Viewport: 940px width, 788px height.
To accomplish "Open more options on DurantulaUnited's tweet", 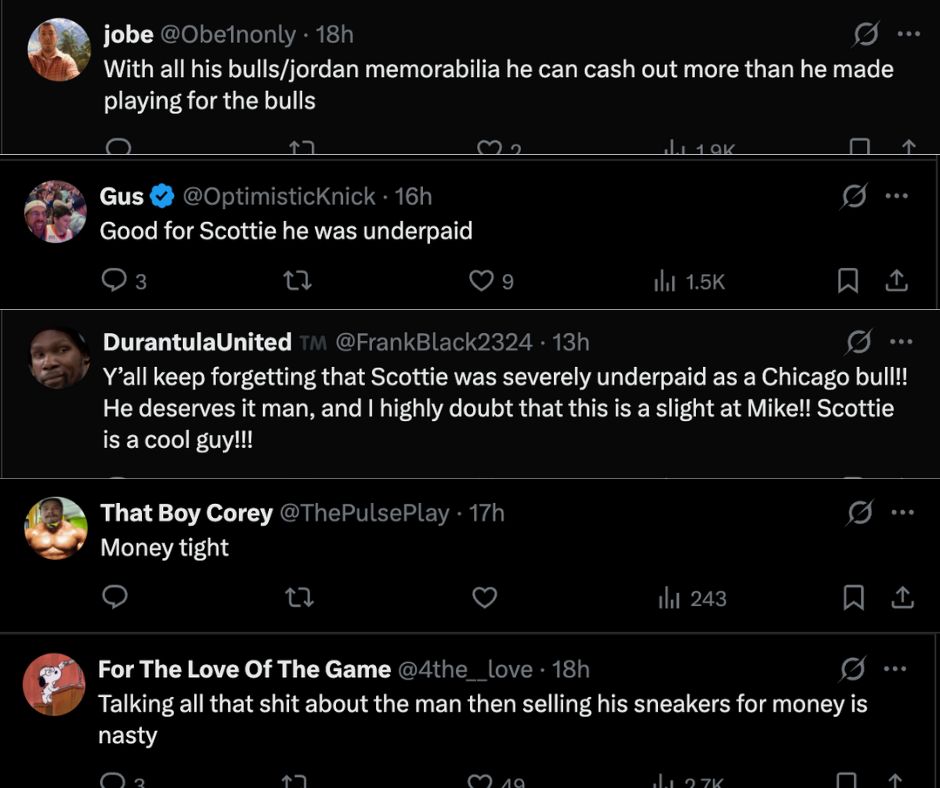I will click(901, 342).
